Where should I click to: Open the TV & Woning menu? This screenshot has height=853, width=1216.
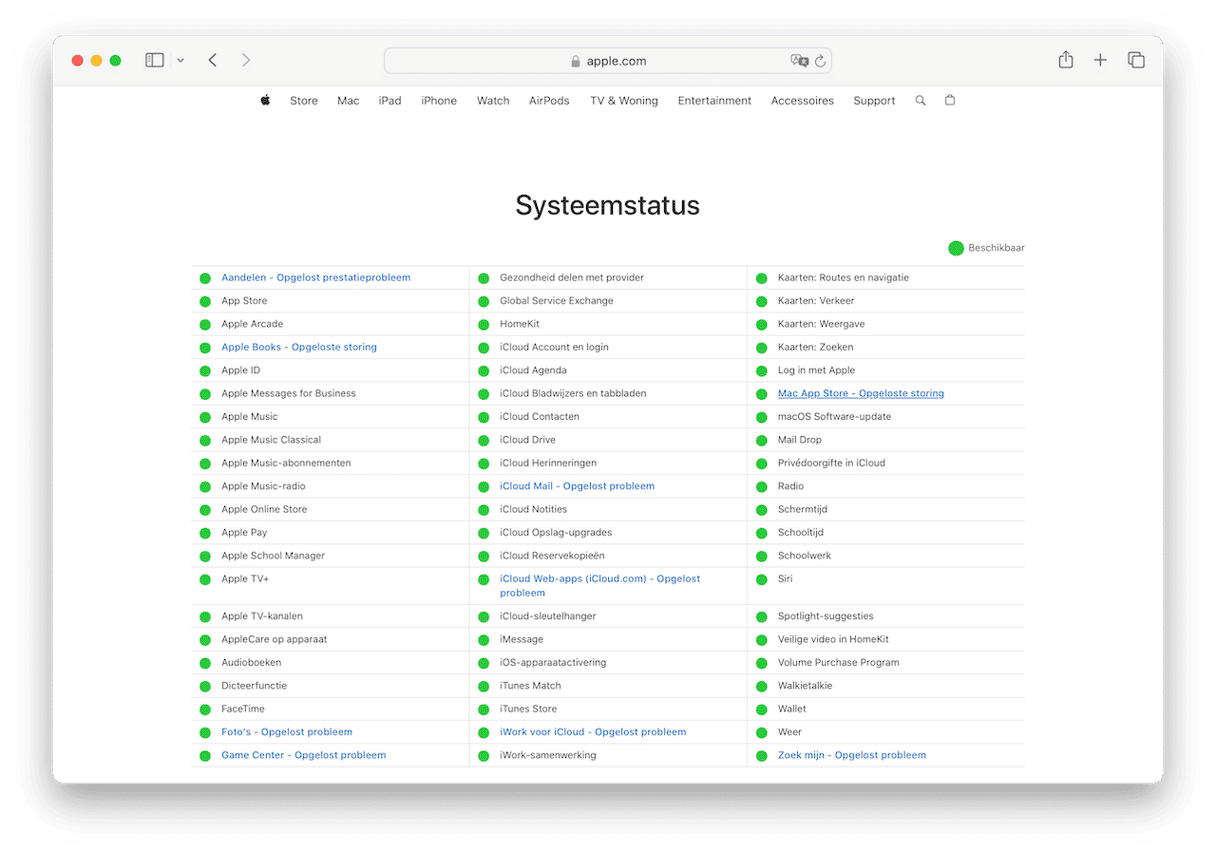coord(624,101)
